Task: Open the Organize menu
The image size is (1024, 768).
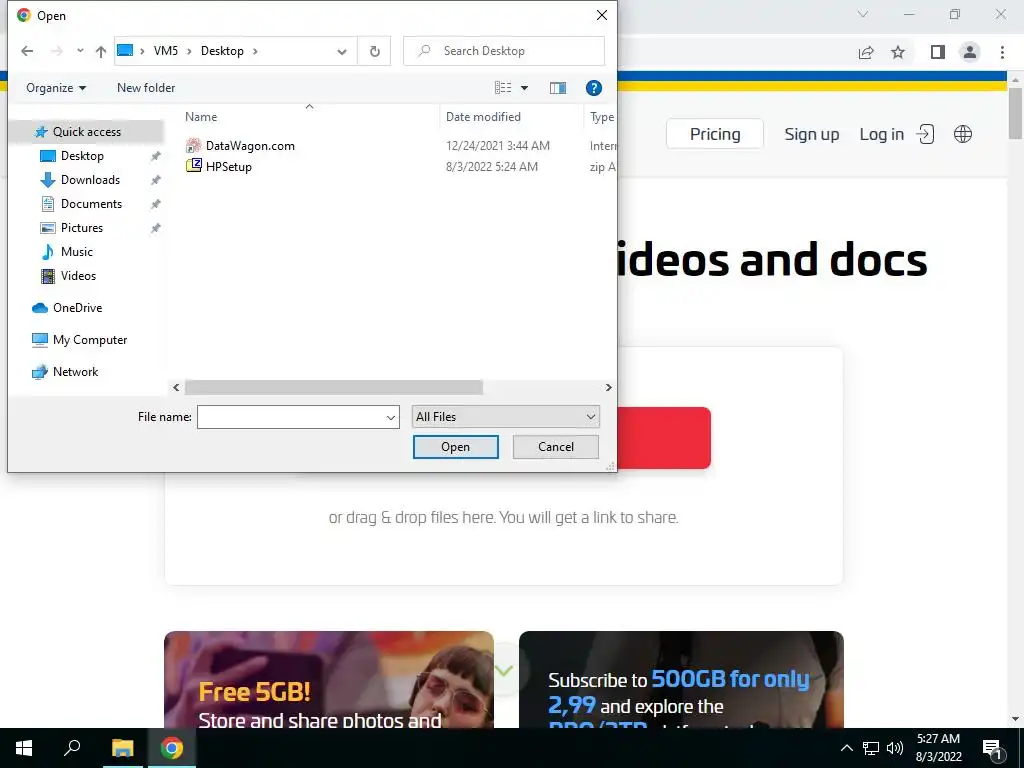Action: point(56,88)
